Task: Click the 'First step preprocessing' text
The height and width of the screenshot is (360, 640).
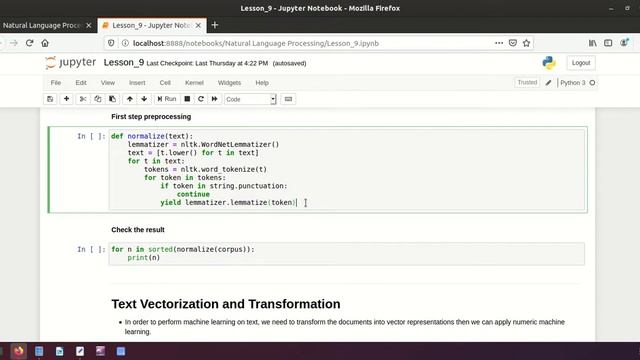Action: [x=151, y=117]
